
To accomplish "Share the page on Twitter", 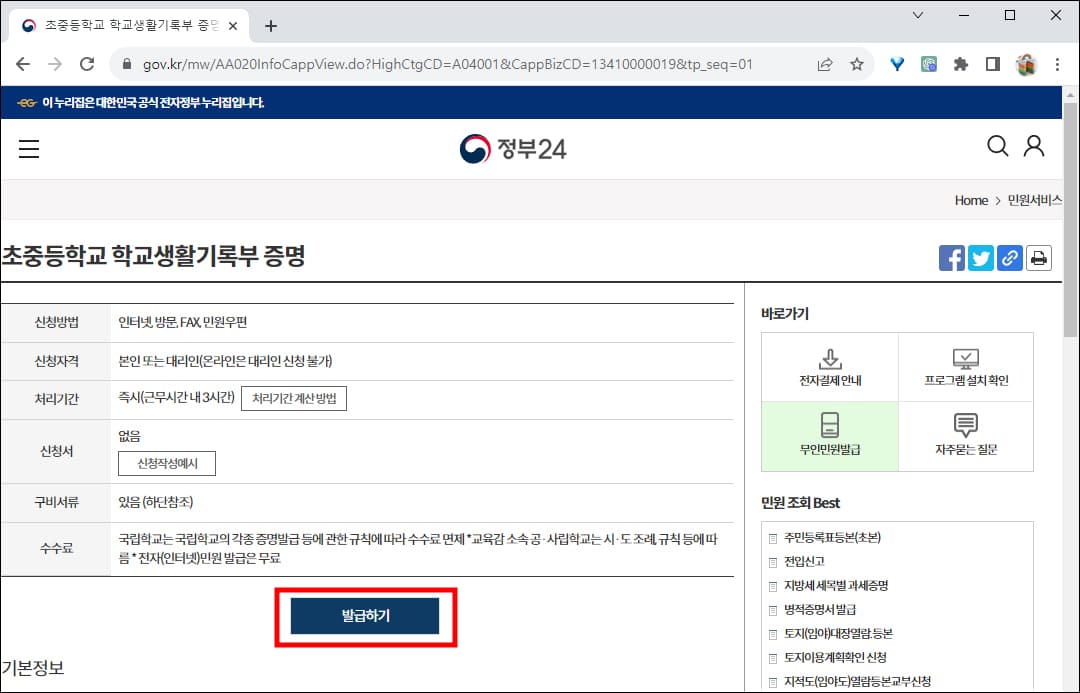I will (980, 257).
